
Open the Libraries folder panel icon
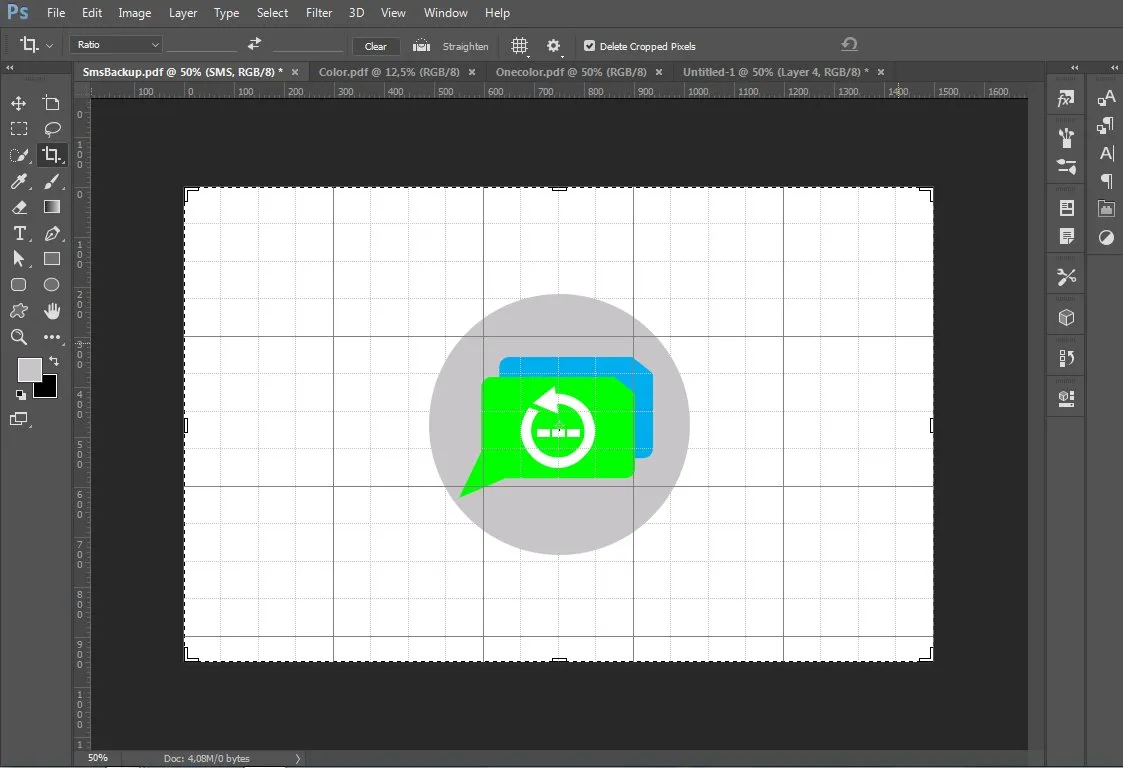[x=1107, y=208]
